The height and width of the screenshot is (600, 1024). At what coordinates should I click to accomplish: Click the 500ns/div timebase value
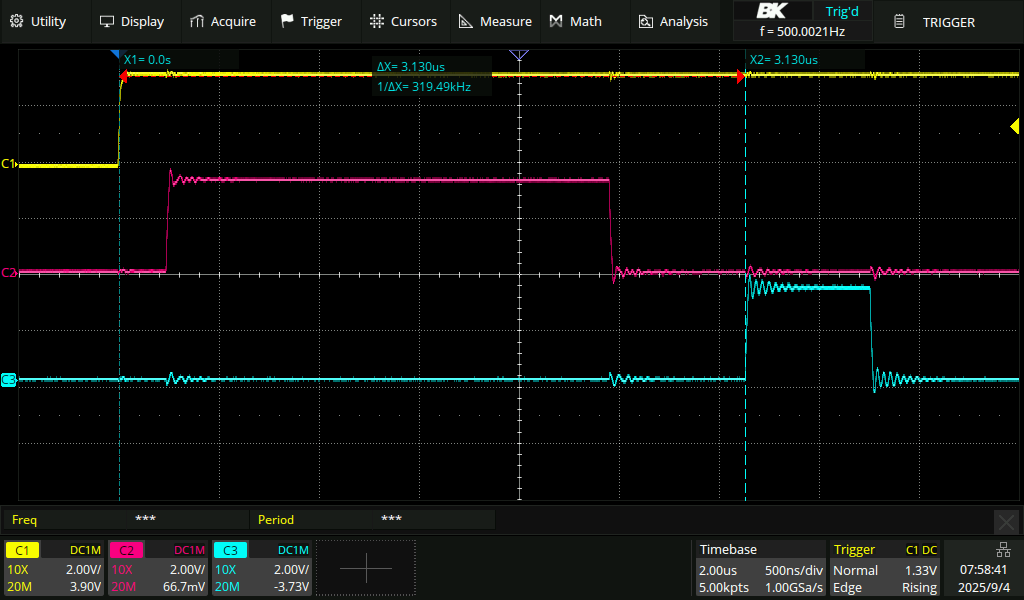[x=793, y=570]
